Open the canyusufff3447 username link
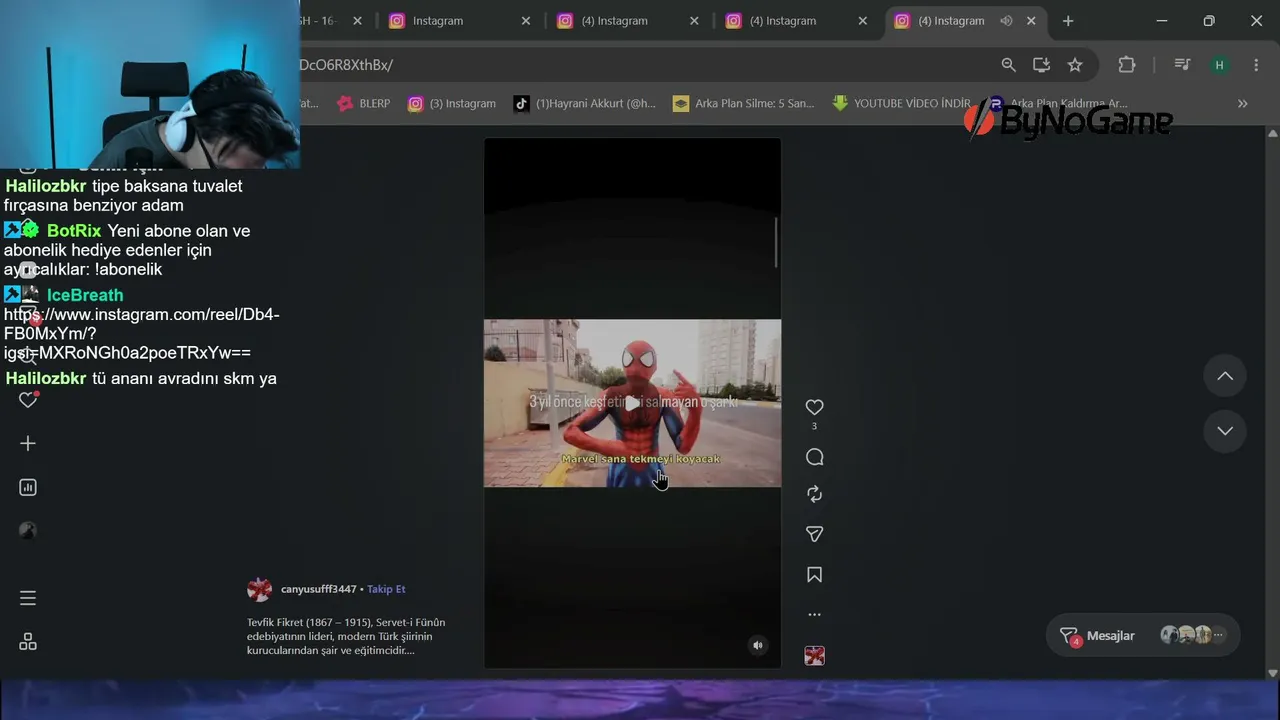 coord(318,589)
